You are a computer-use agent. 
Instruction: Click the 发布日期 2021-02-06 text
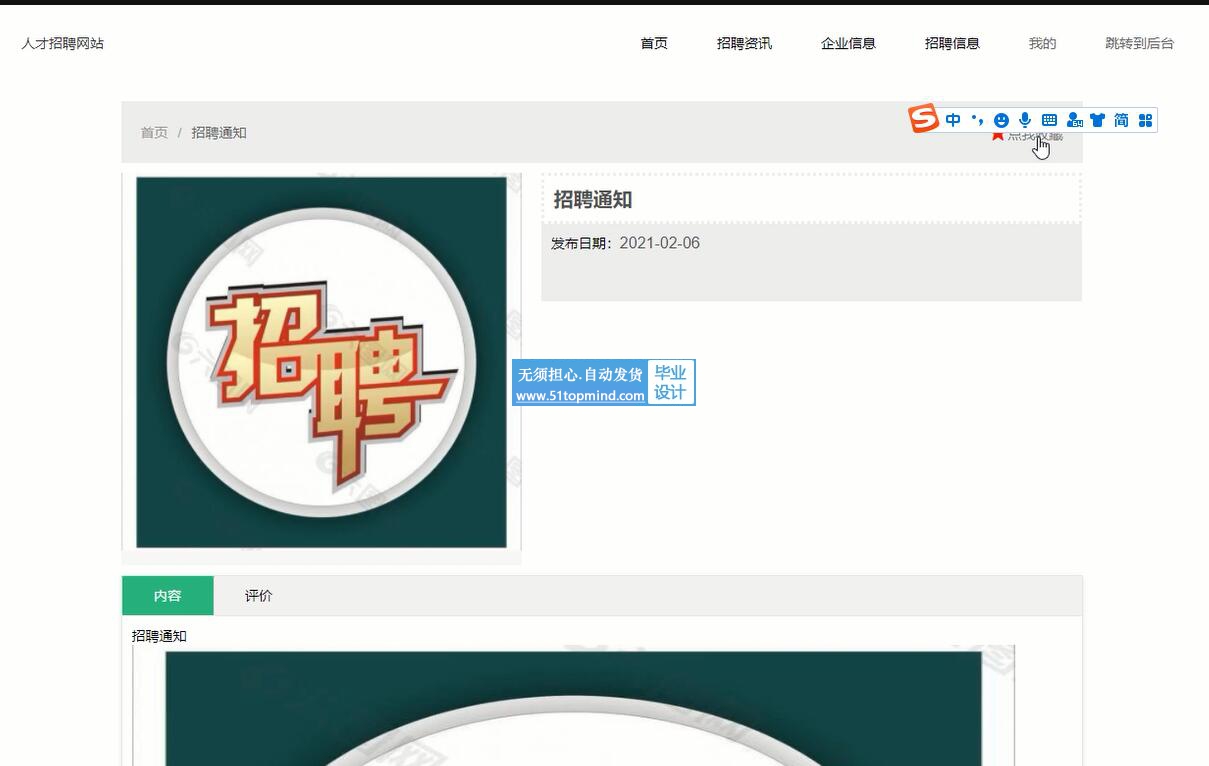(x=625, y=243)
